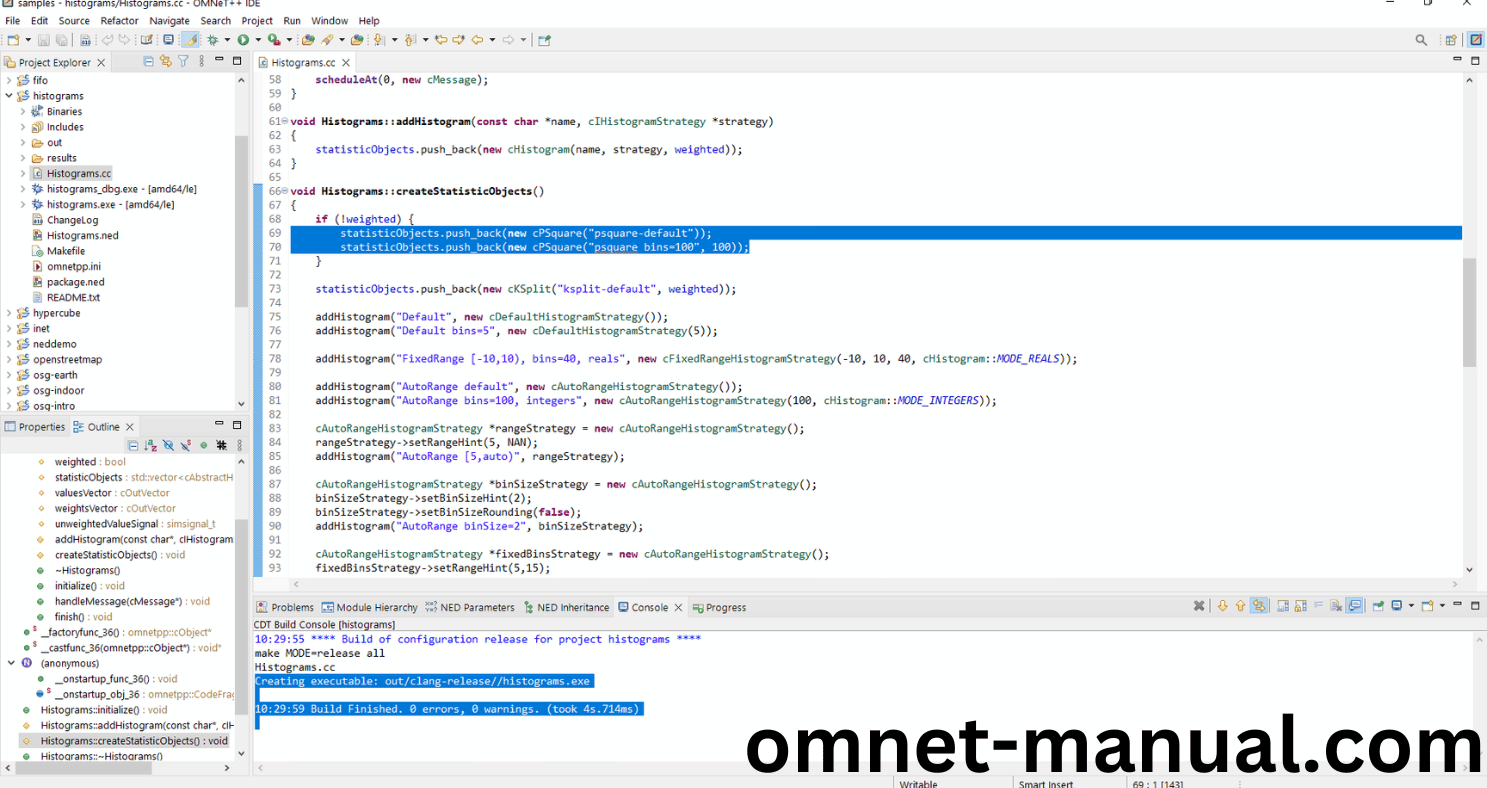The height and width of the screenshot is (788, 1487).
Task: Click the green Run button in toolbar
Action: (x=242, y=40)
